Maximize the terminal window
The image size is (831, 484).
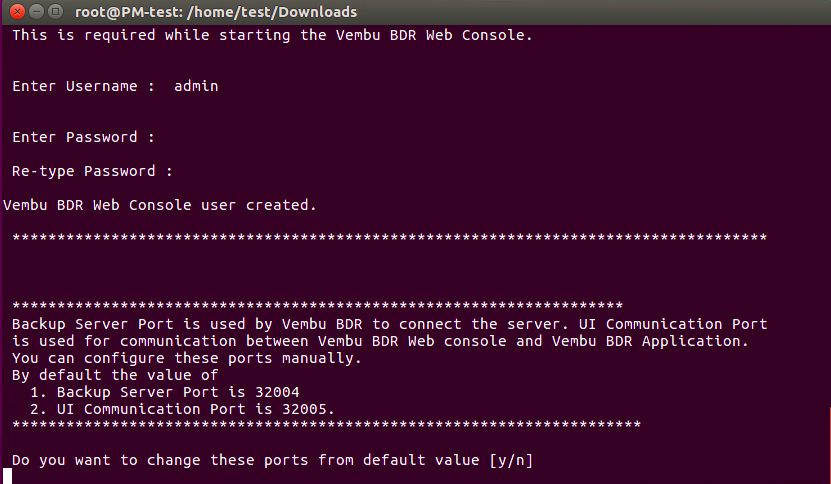tap(55, 11)
